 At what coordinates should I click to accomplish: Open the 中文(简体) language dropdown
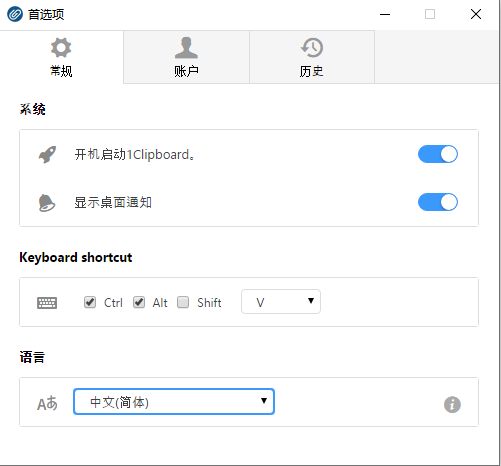click(x=174, y=402)
